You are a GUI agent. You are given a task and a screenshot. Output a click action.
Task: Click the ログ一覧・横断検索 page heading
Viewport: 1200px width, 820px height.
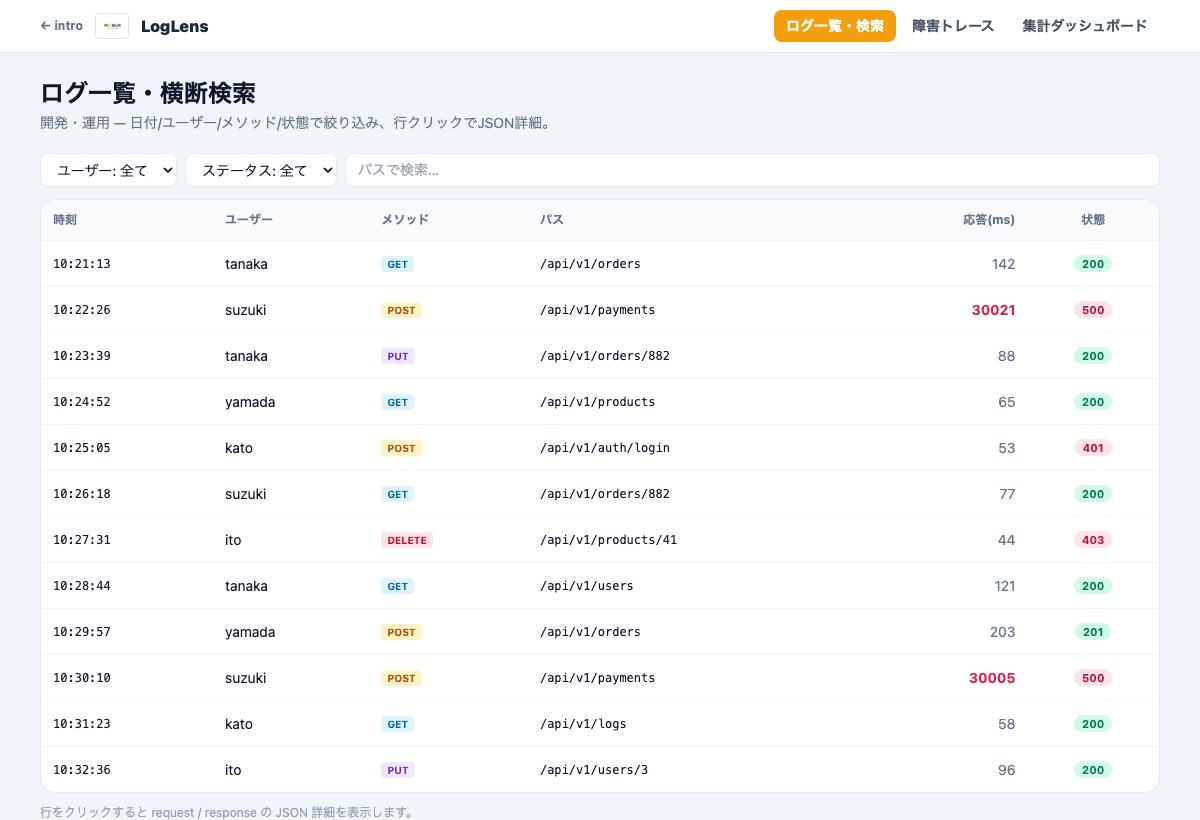click(x=148, y=93)
